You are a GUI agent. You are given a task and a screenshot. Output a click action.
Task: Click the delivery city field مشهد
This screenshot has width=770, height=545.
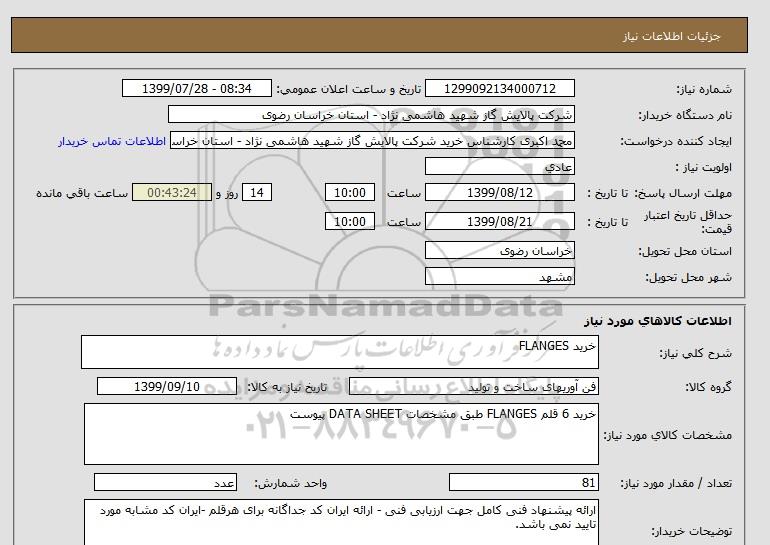tap(499, 276)
